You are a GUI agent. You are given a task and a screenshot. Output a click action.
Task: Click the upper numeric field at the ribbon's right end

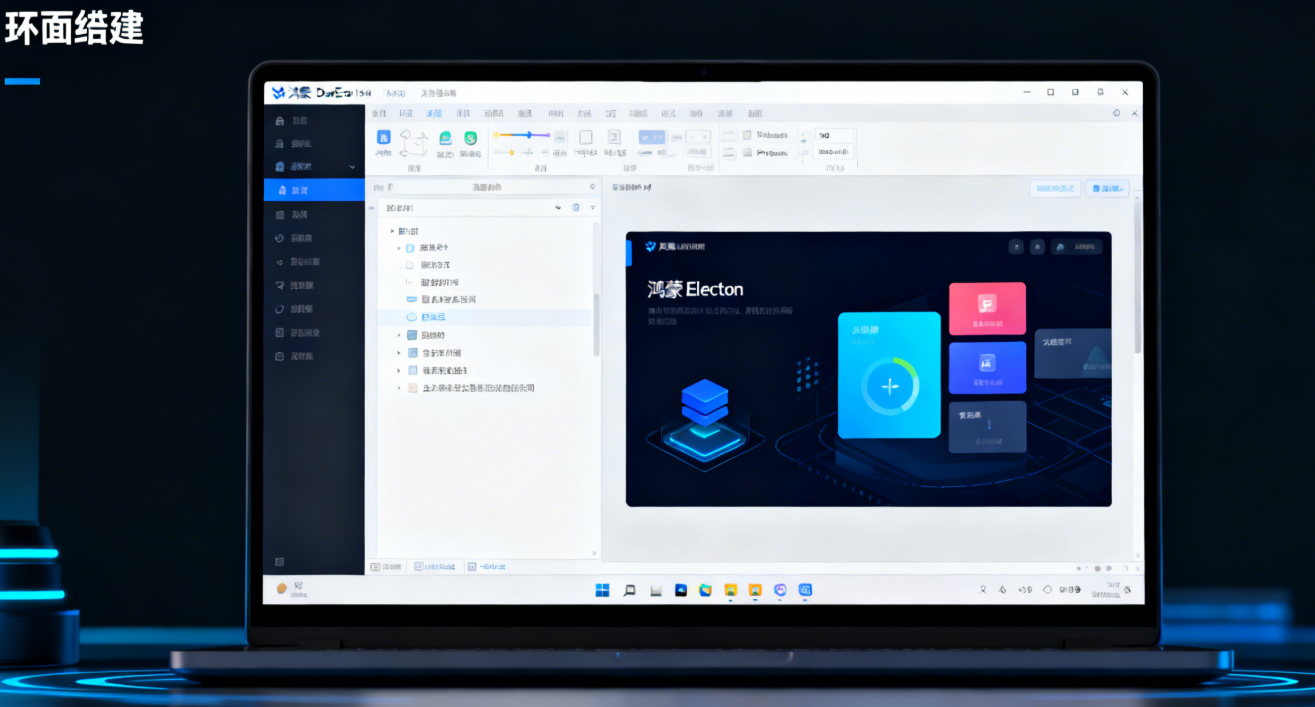tap(835, 135)
